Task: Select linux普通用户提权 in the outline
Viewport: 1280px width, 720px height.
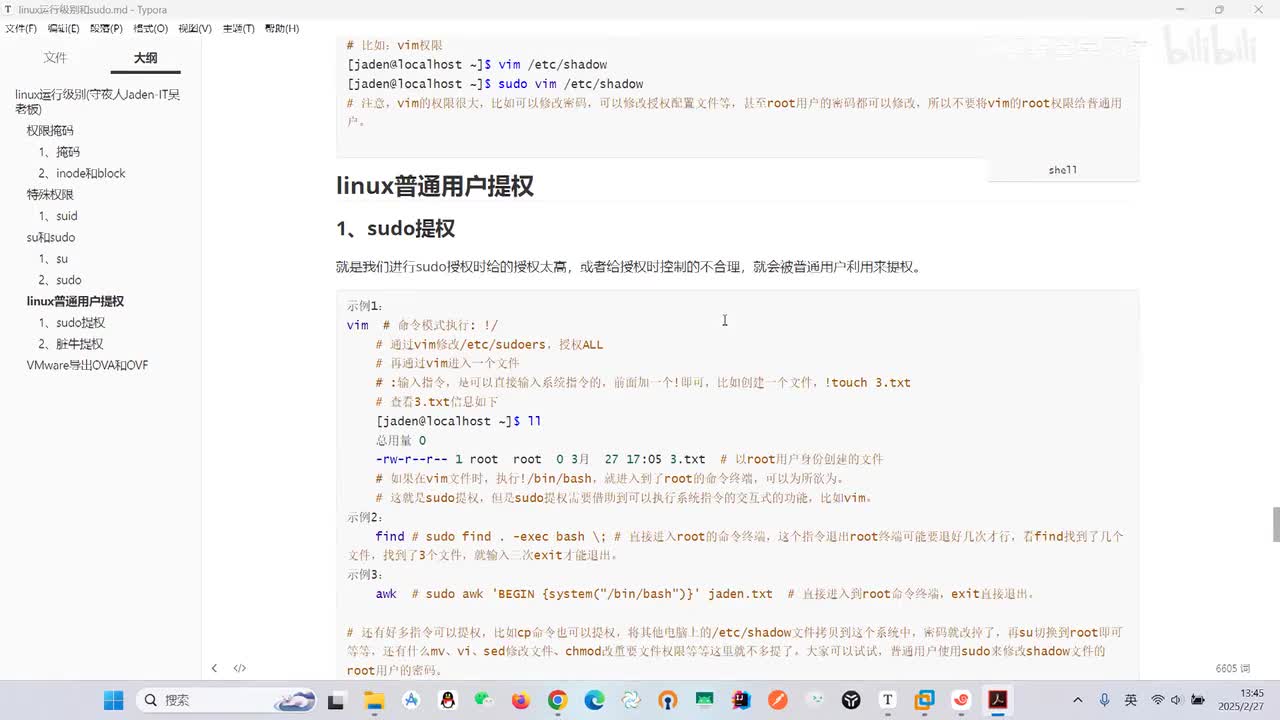Action: point(75,301)
